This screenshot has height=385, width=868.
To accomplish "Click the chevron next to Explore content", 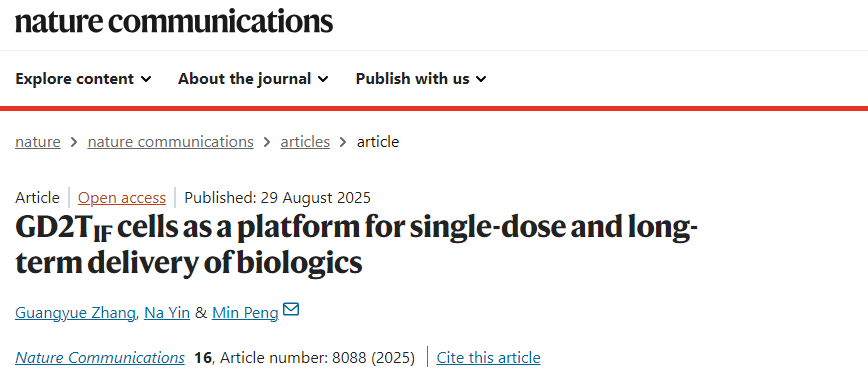I will click(146, 79).
